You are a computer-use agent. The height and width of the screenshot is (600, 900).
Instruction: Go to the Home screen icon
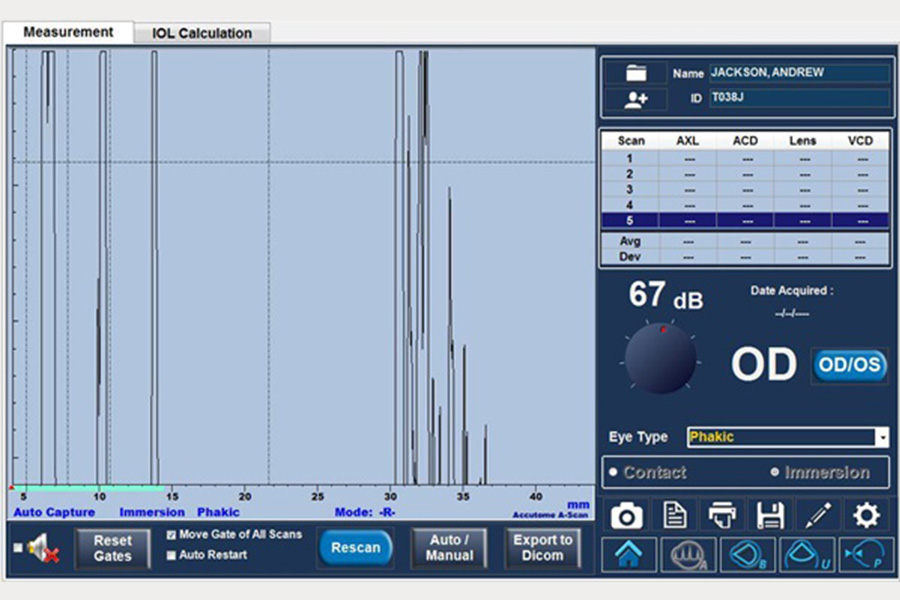point(629,555)
